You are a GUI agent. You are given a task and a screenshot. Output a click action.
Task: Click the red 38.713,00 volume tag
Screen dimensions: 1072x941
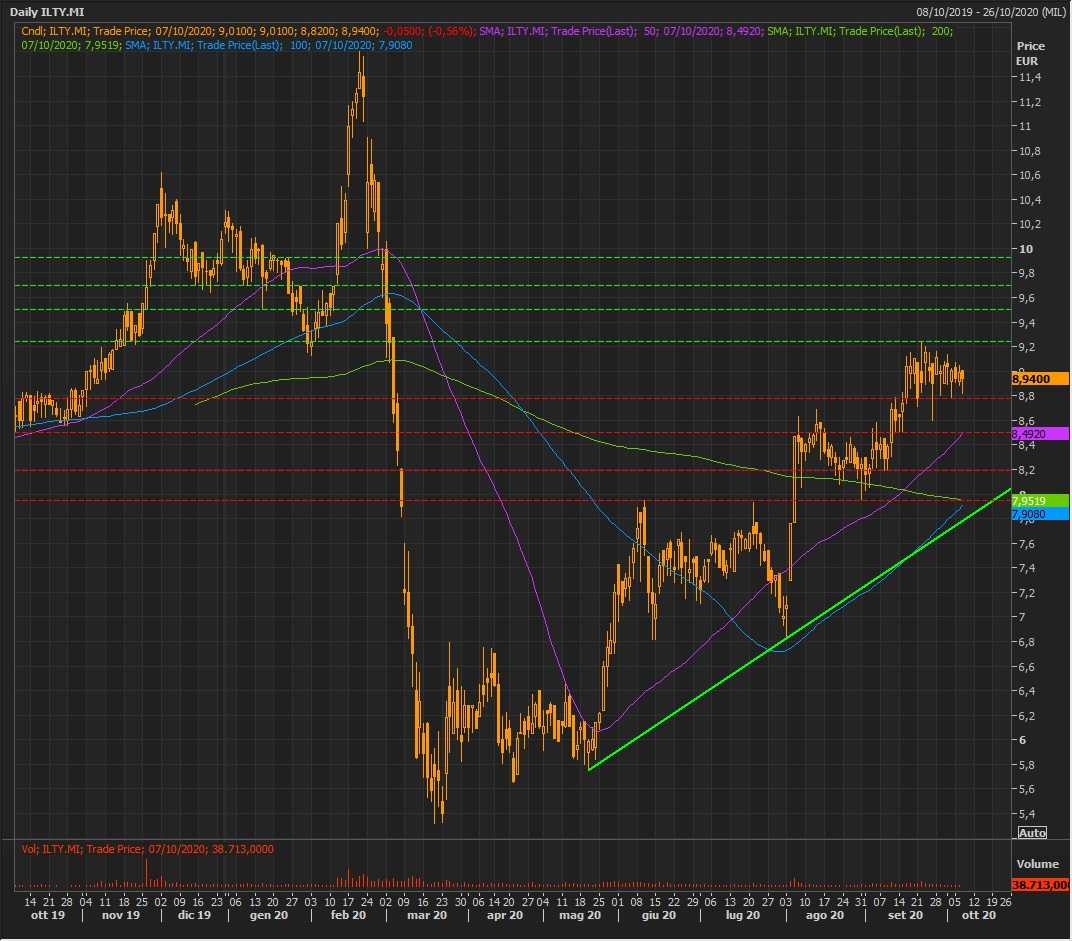coord(1040,885)
